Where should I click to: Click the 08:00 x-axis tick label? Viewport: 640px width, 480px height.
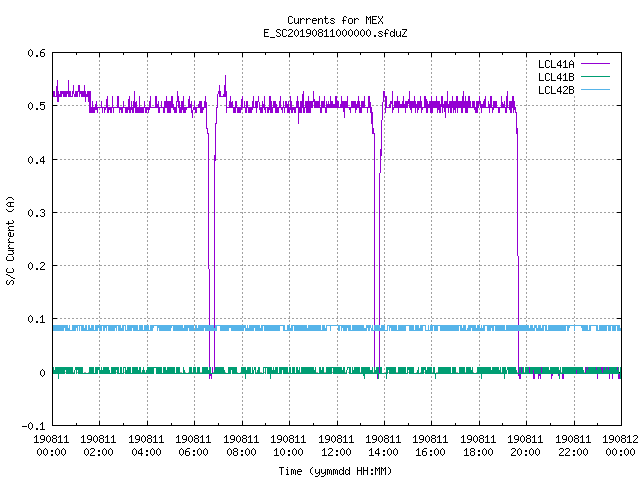(x=241, y=452)
